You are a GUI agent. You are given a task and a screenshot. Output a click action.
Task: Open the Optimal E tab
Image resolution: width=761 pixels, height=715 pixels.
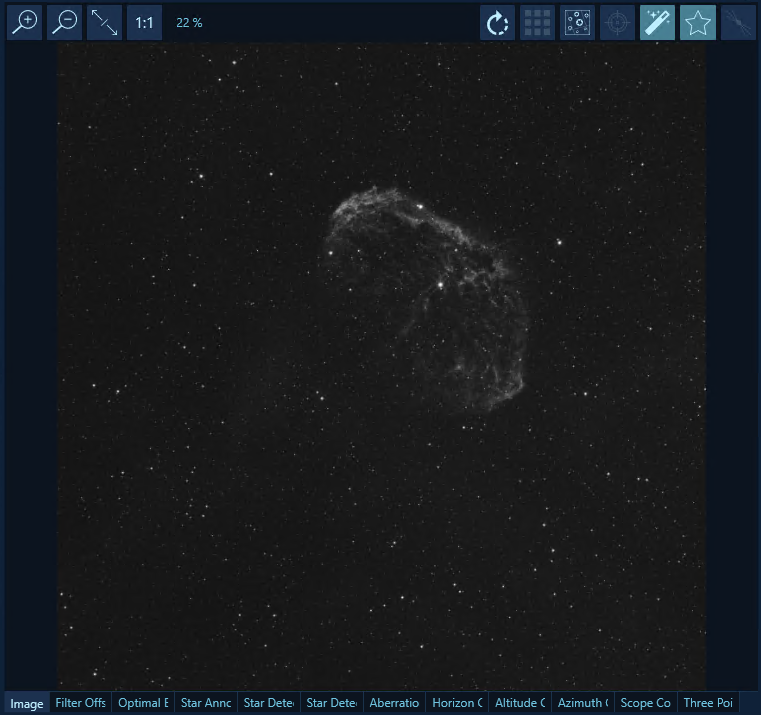(x=143, y=703)
